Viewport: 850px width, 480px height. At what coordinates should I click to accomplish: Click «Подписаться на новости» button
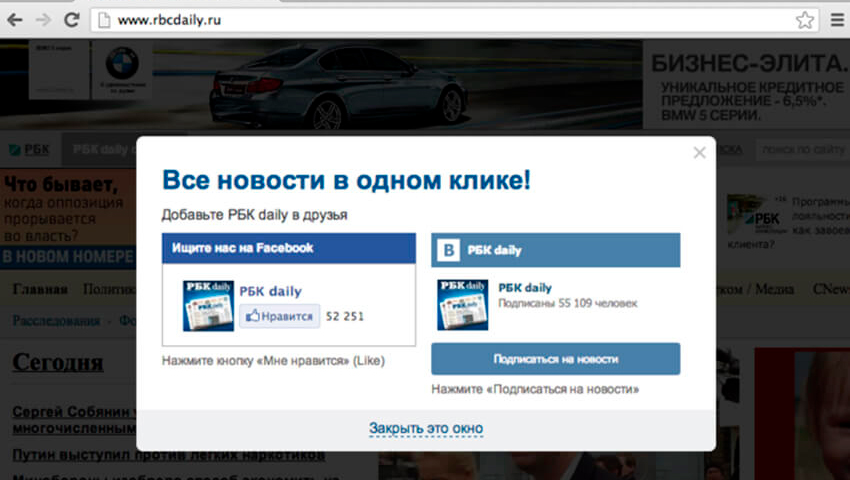coord(556,359)
